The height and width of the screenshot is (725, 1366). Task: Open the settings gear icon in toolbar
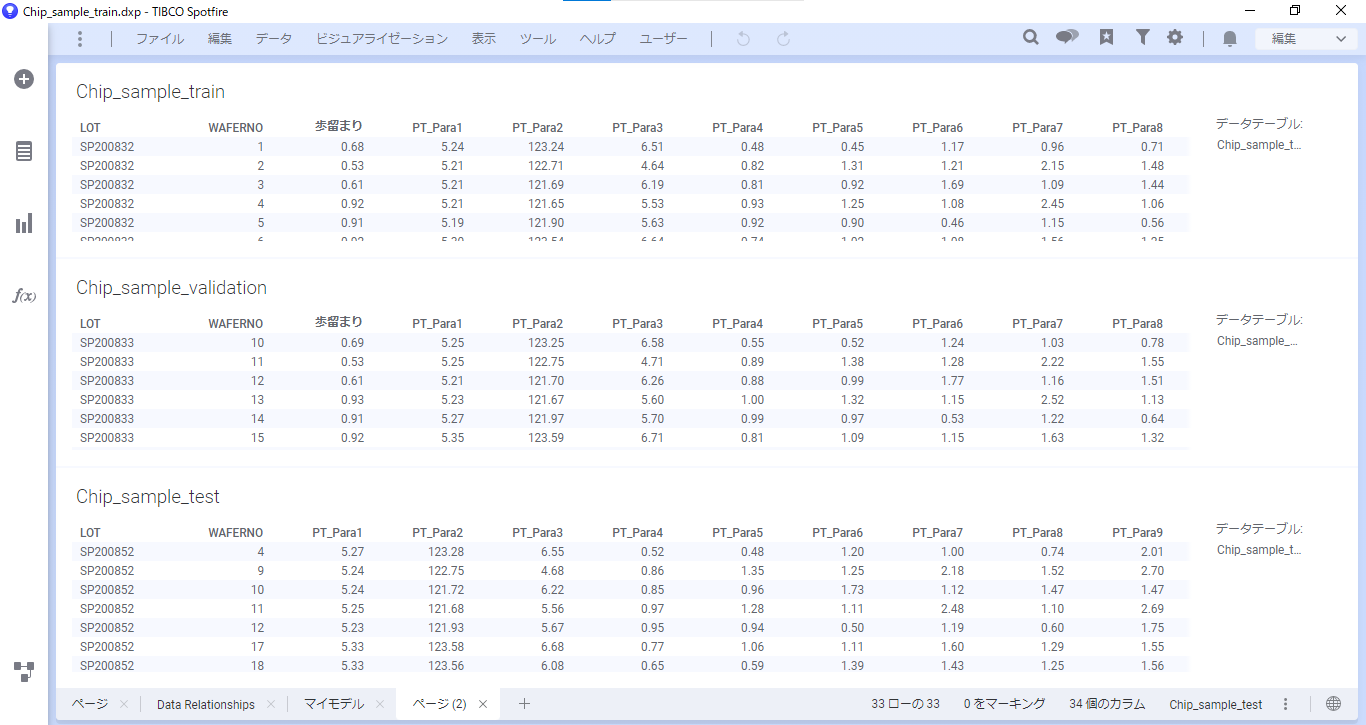point(1175,38)
